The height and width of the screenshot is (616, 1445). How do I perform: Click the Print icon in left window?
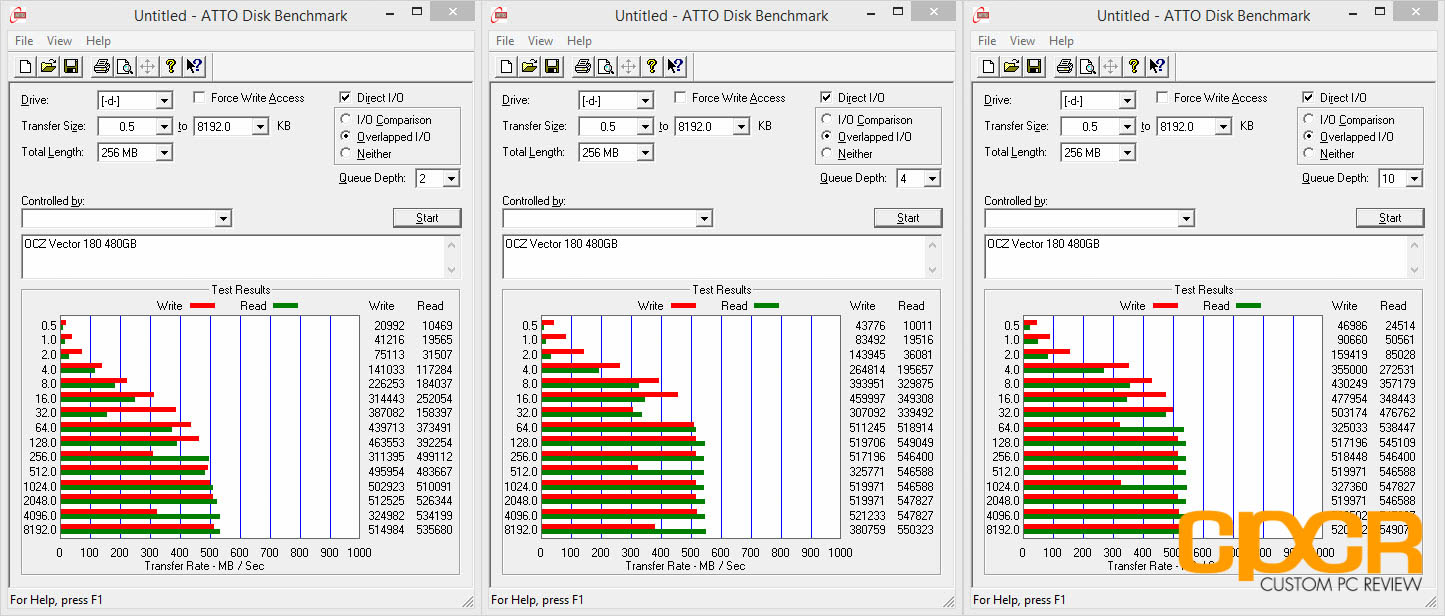(x=102, y=67)
